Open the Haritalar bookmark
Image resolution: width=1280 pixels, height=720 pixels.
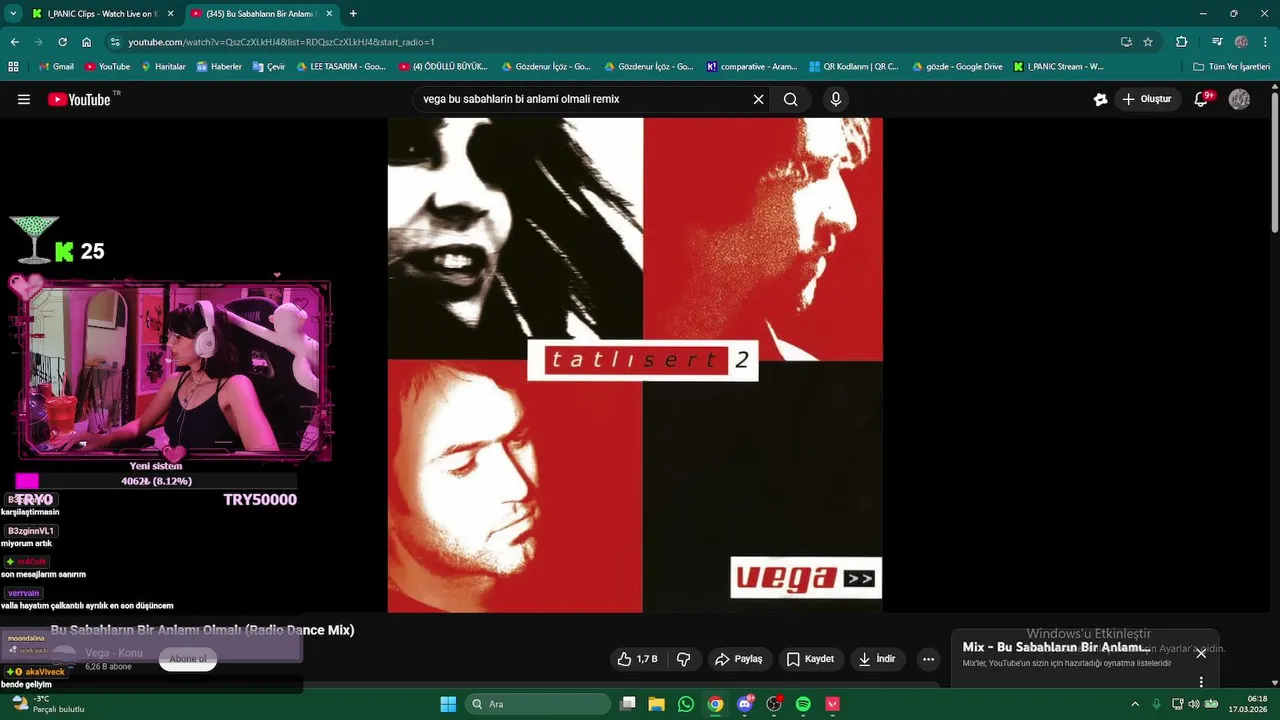[164, 67]
